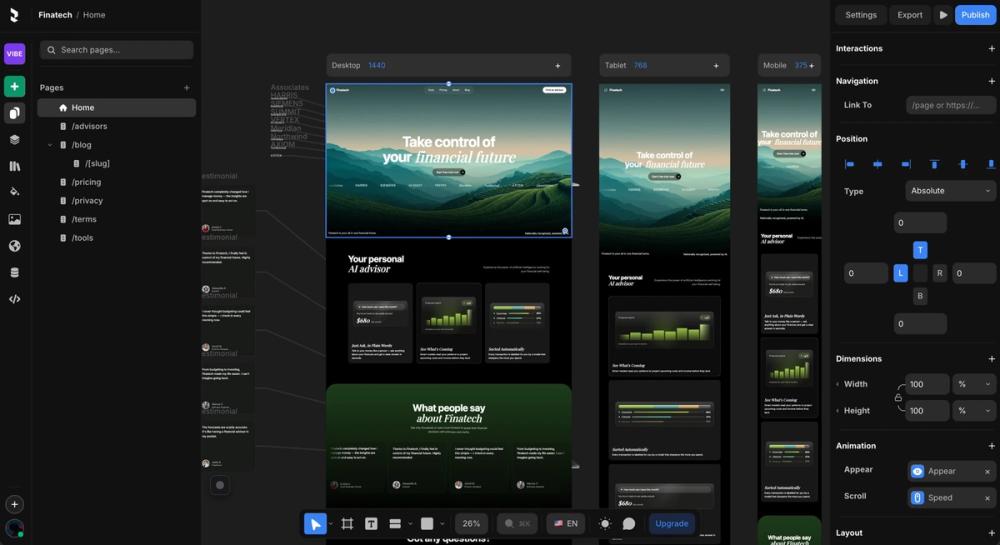Click the invite plus circle icon
Image resolution: width=1000 pixels, height=545 pixels.
coord(15,504)
